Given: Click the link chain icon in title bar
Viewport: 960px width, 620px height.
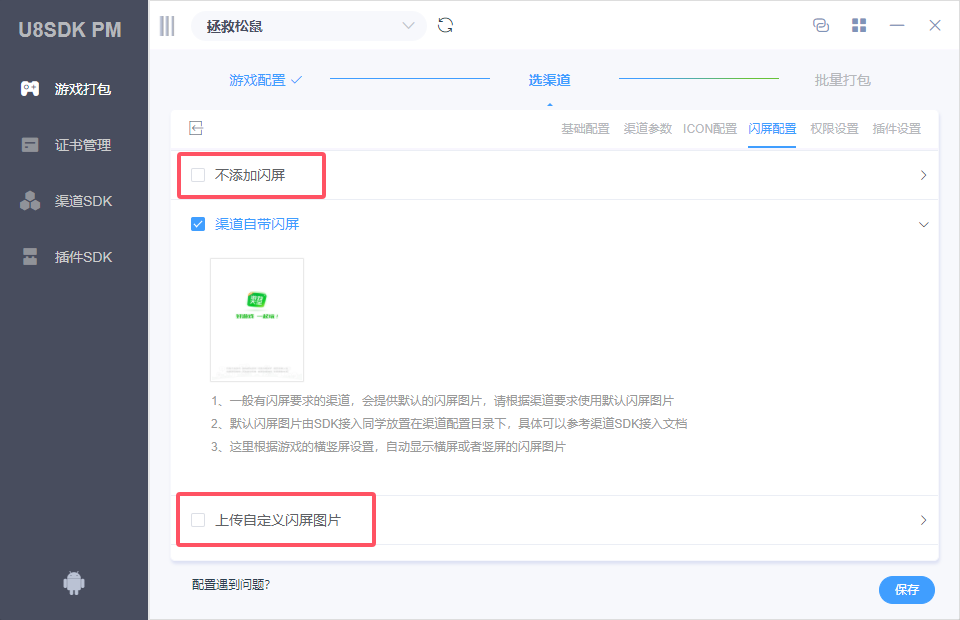Looking at the screenshot, I should click(820, 25).
